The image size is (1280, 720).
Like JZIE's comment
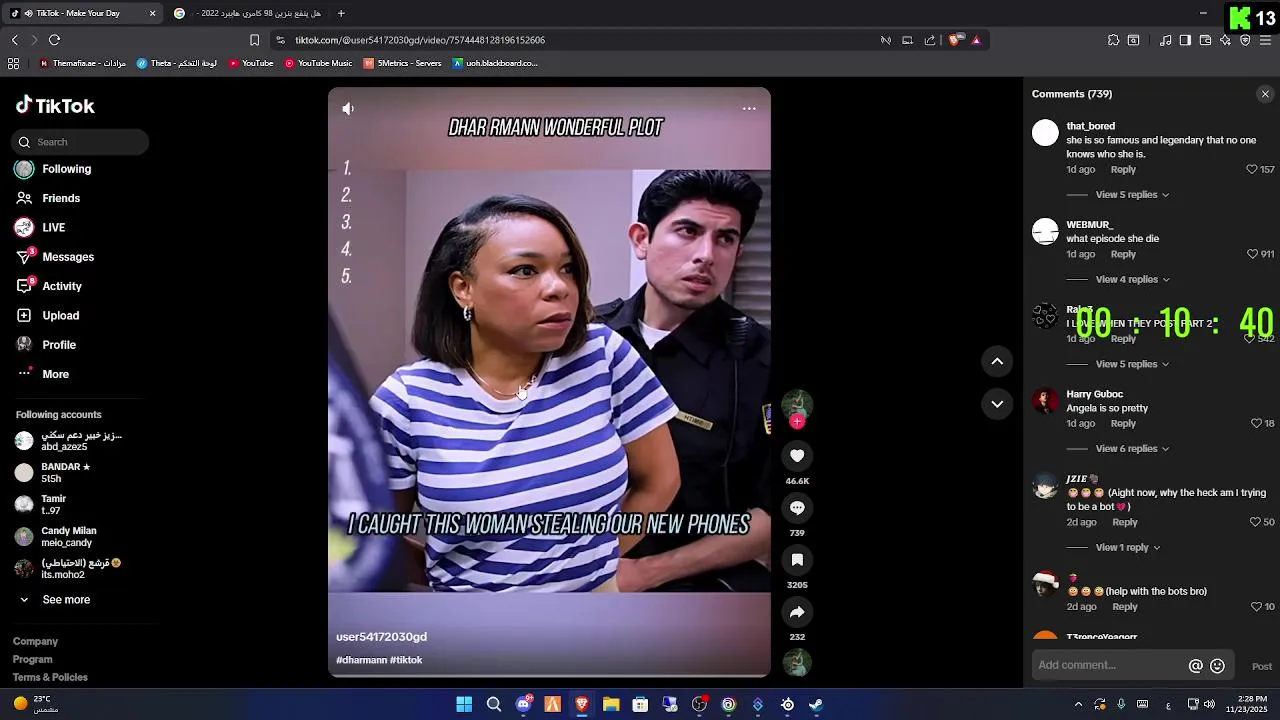1256,522
